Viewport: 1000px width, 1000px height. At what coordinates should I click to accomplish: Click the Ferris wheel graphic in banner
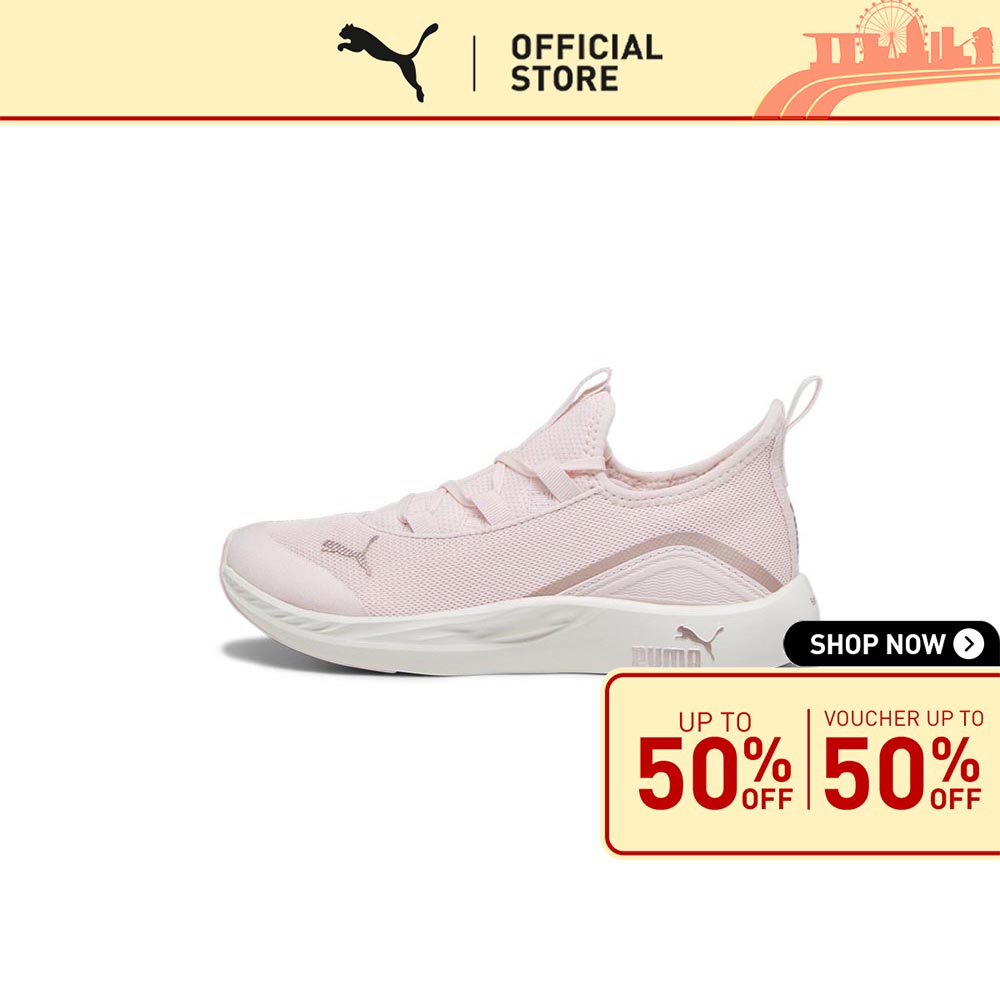pos(883,26)
